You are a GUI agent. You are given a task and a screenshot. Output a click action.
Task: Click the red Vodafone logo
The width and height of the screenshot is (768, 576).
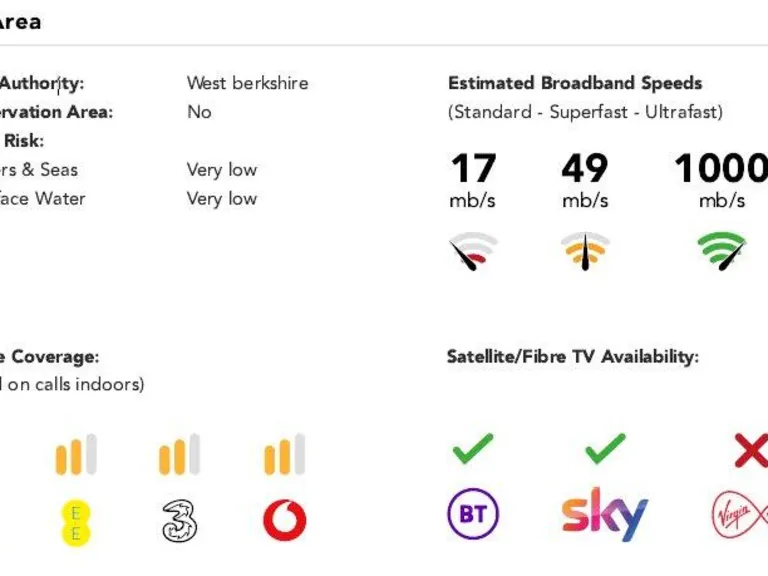(x=284, y=521)
